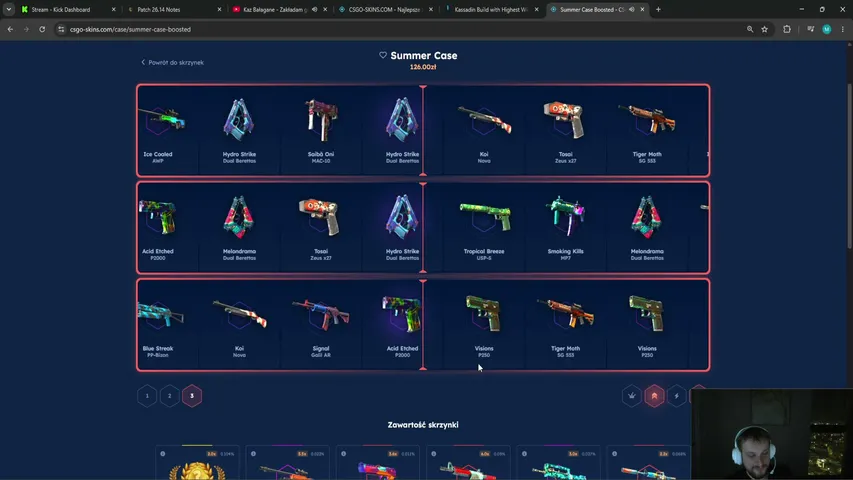This screenshot has width=853, height=480.
Task: Click the Saibā Oni MAC-10 skin card
Action: click(x=321, y=131)
